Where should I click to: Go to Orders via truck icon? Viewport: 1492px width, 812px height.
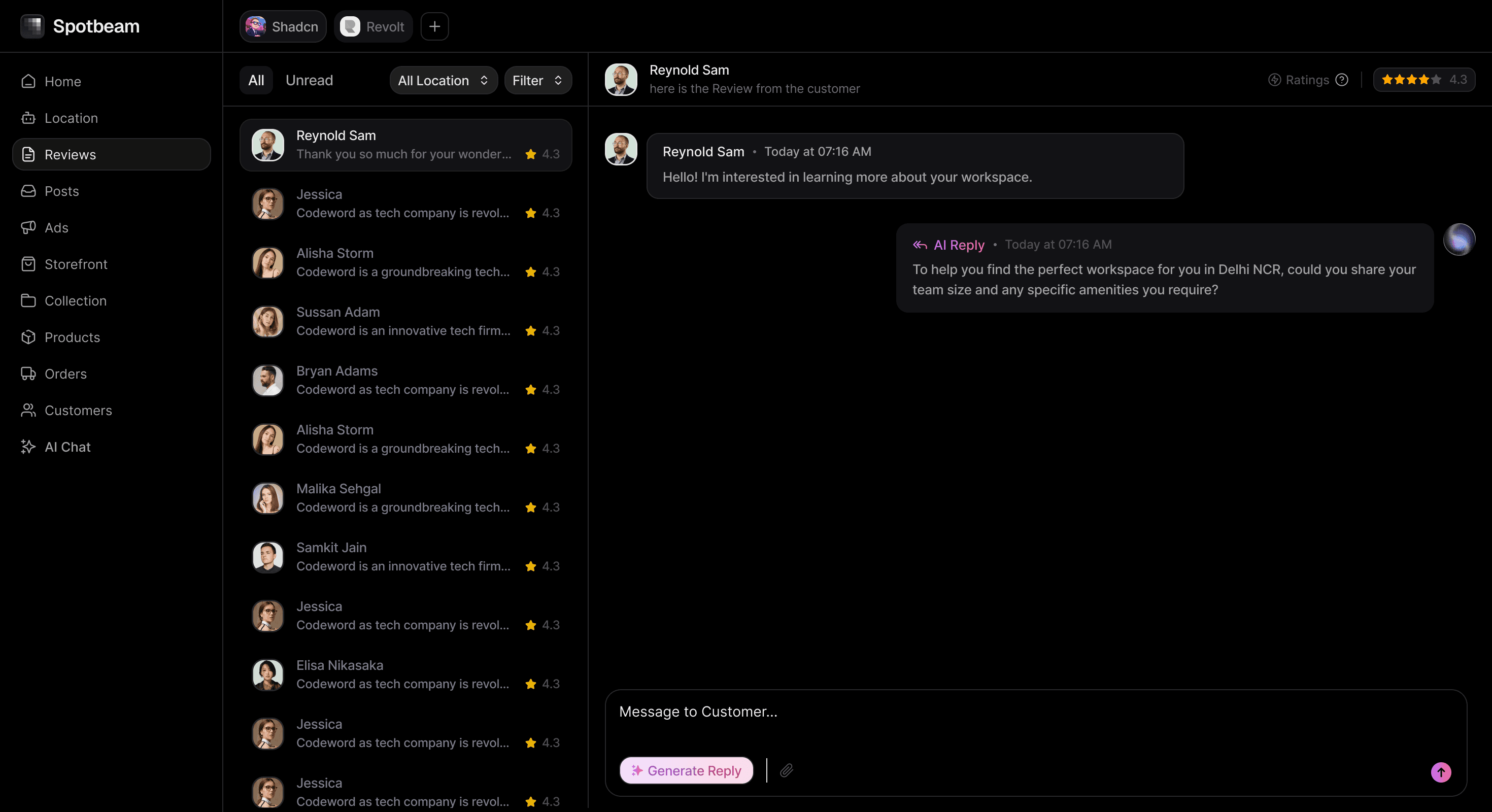(x=28, y=374)
